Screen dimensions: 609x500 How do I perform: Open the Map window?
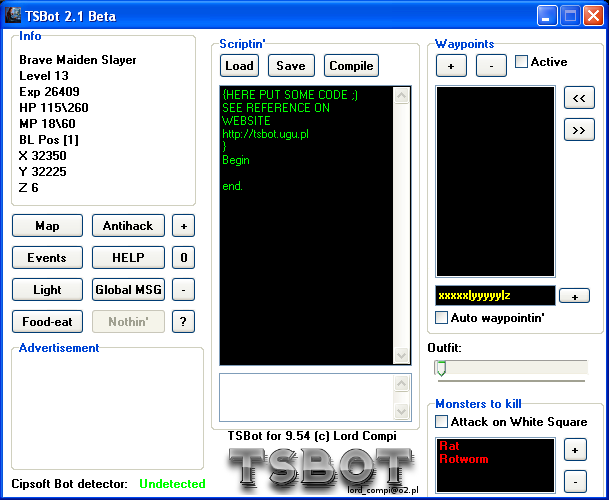coord(47,226)
